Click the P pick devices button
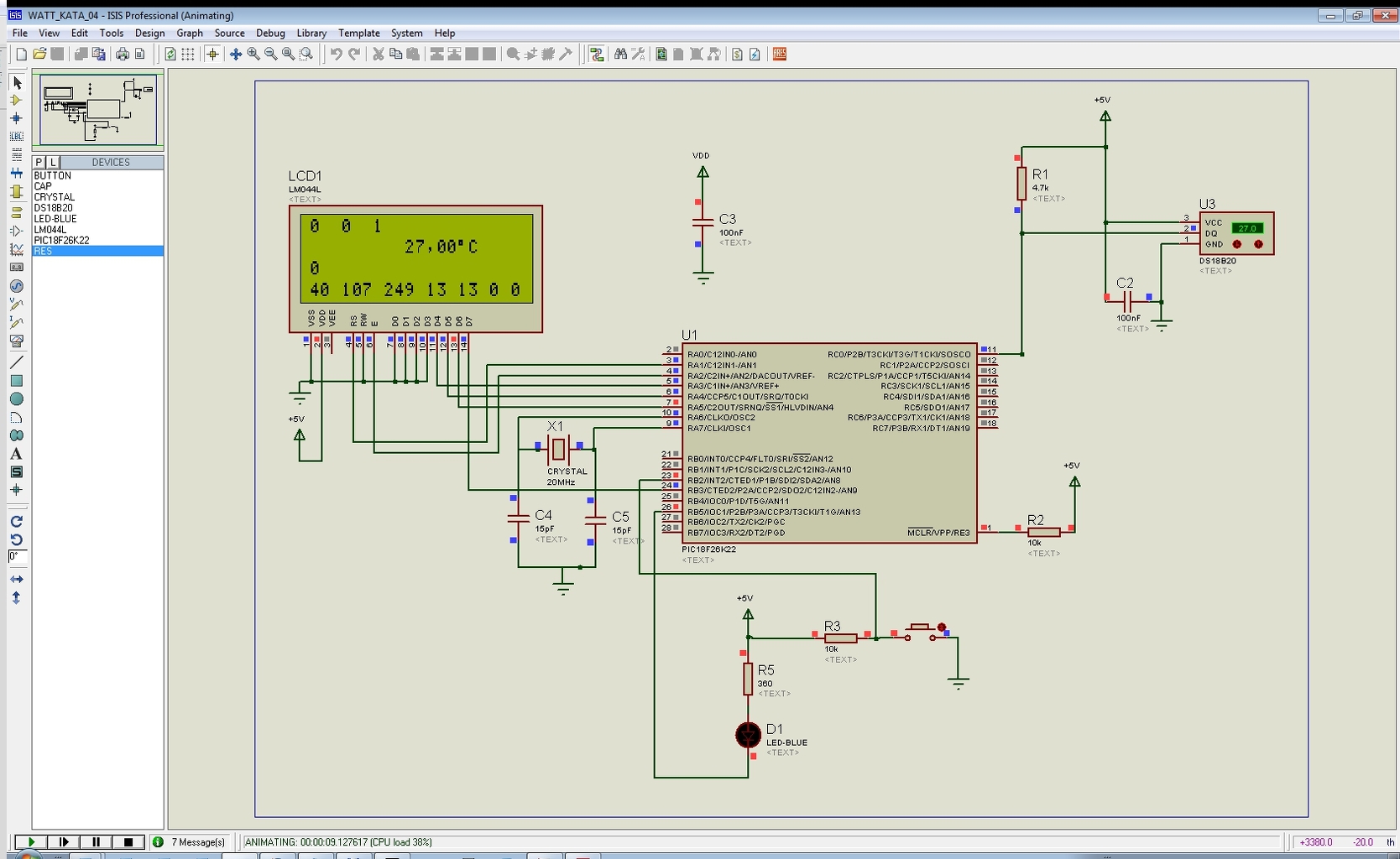1400x859 pixels. (39, 162)
